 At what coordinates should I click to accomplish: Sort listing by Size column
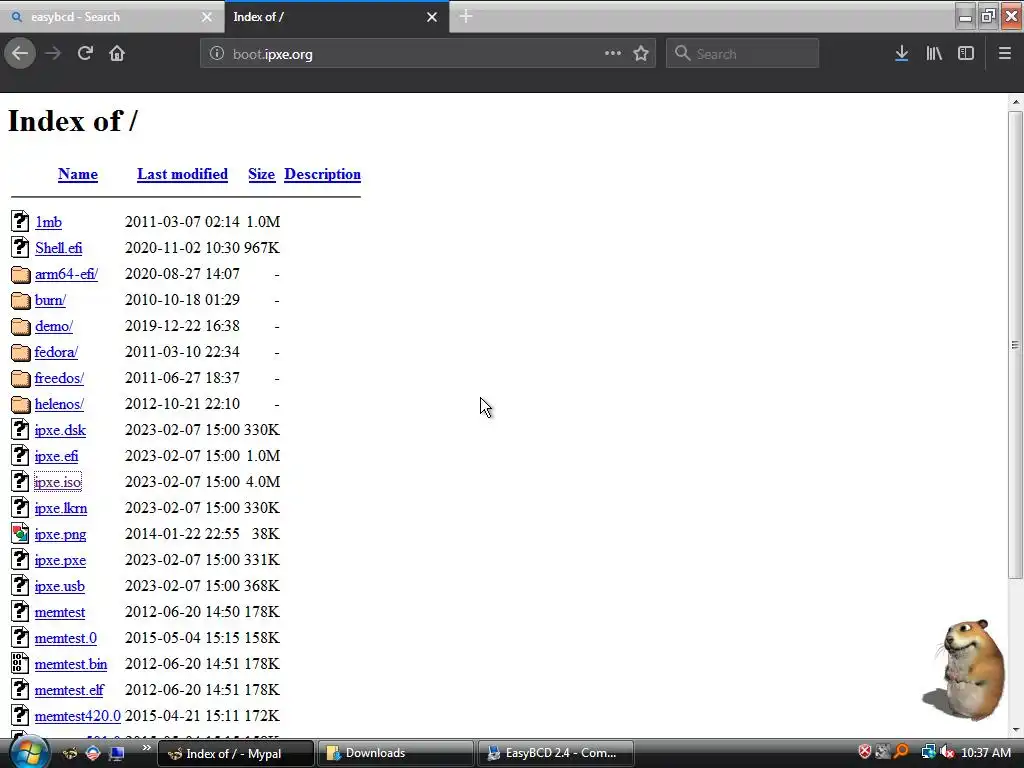(x=261, y=174)
